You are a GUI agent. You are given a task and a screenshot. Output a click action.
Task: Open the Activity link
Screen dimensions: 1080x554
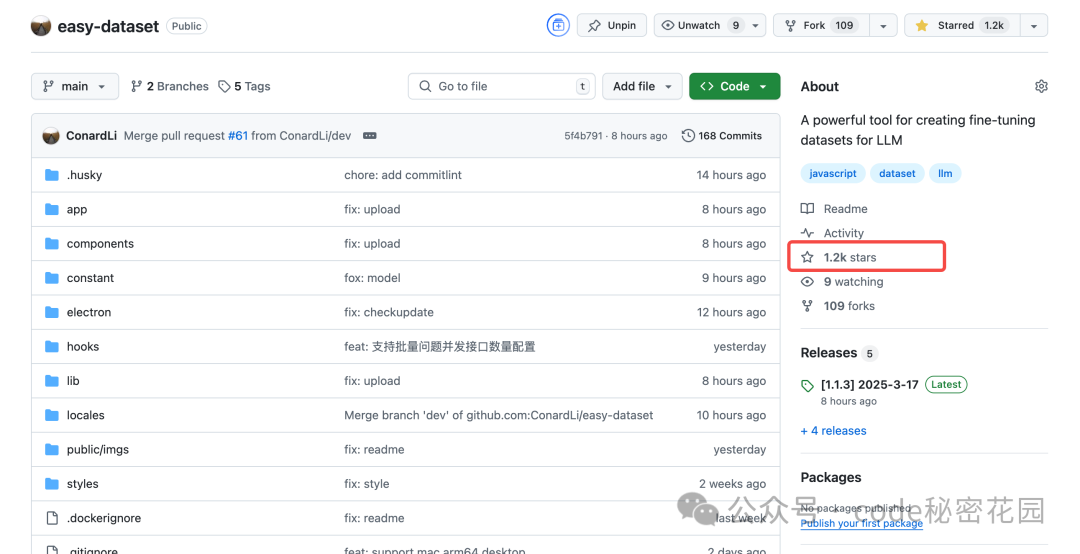point(832,233)
